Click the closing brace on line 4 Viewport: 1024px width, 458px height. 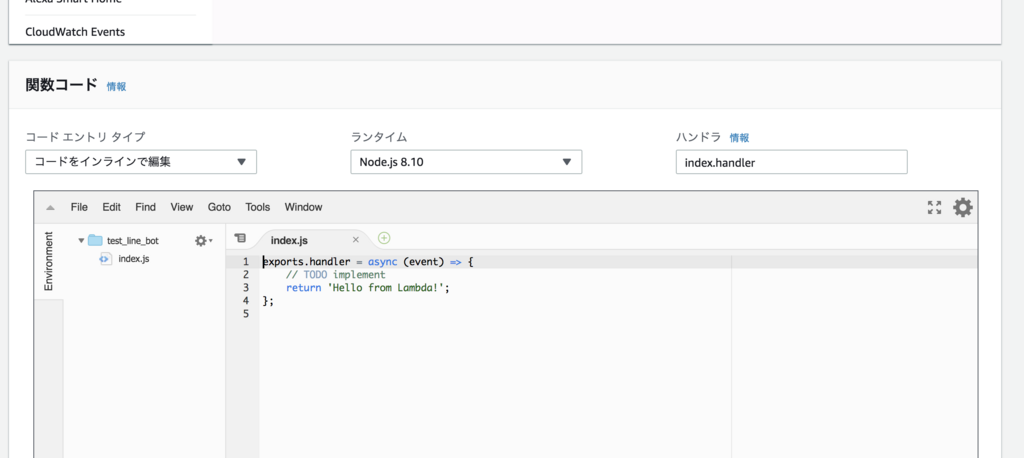[x=265, y=301]
